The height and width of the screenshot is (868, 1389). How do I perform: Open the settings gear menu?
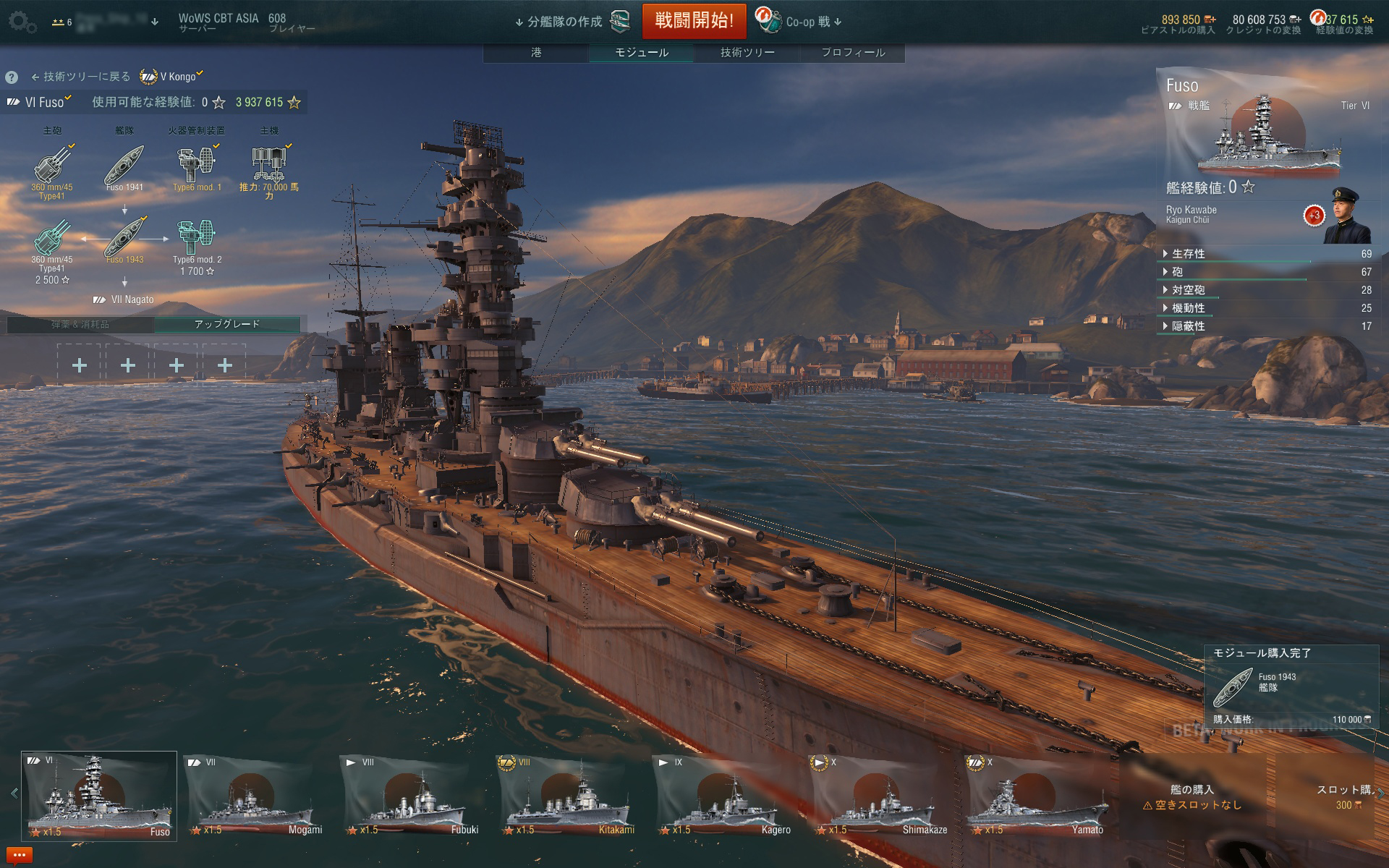click(22, 22)
